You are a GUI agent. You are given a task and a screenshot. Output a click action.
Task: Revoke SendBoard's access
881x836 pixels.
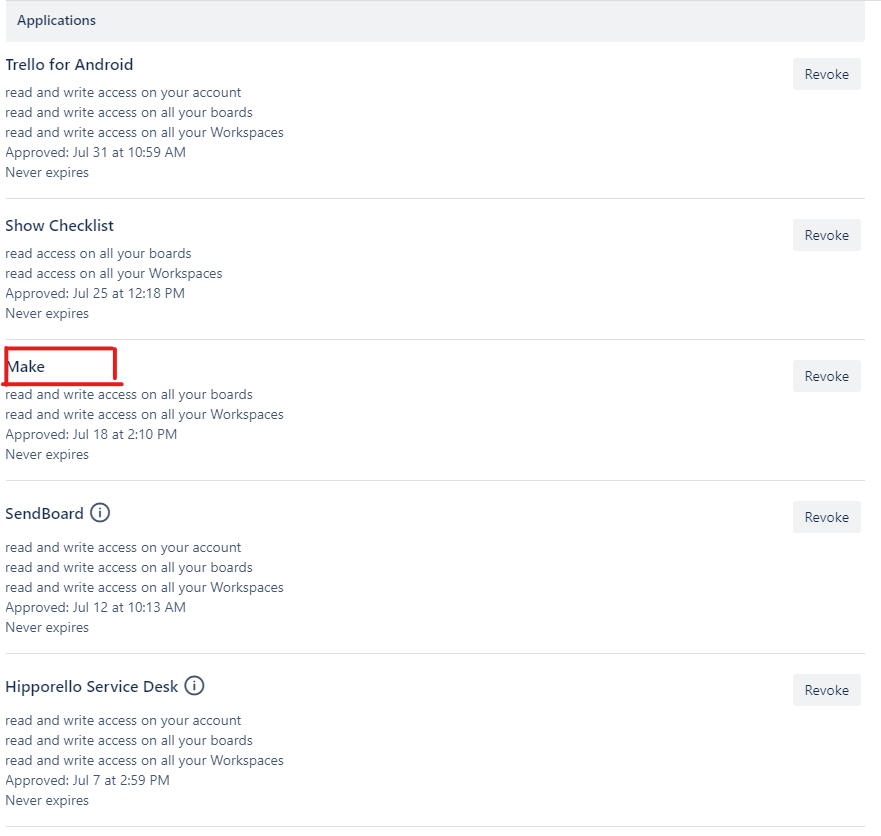(826, 517)
